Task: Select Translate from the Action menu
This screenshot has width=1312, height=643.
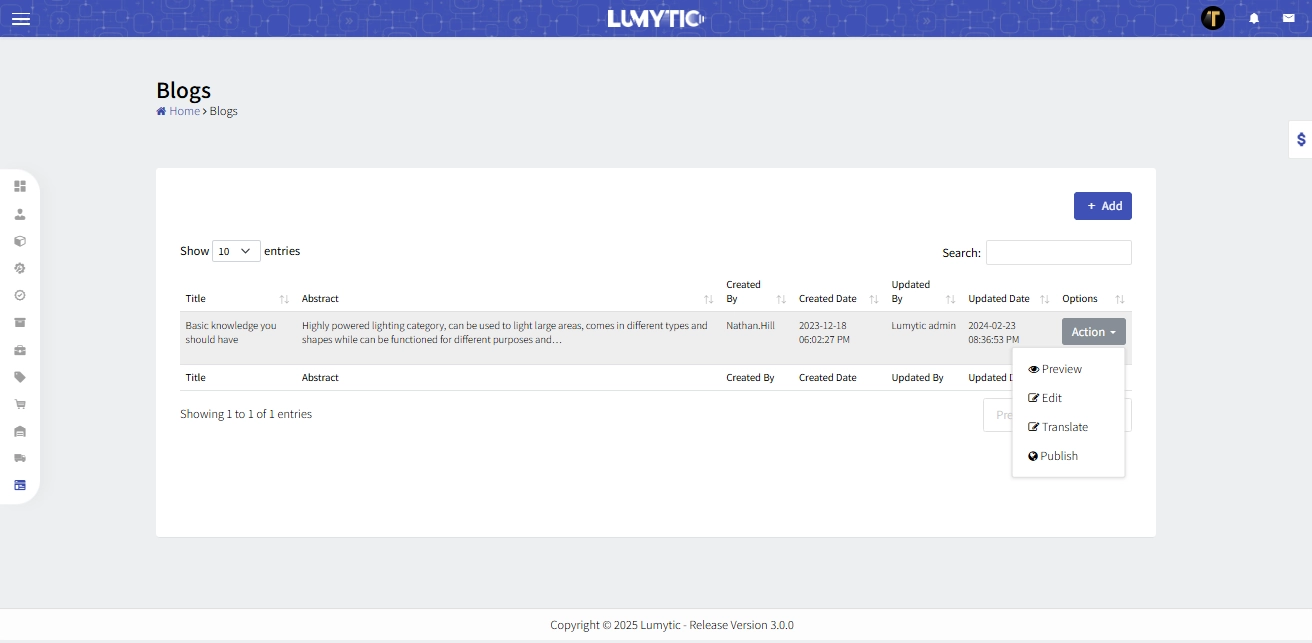Action: pyautogui.click(x=1064, y=427)
